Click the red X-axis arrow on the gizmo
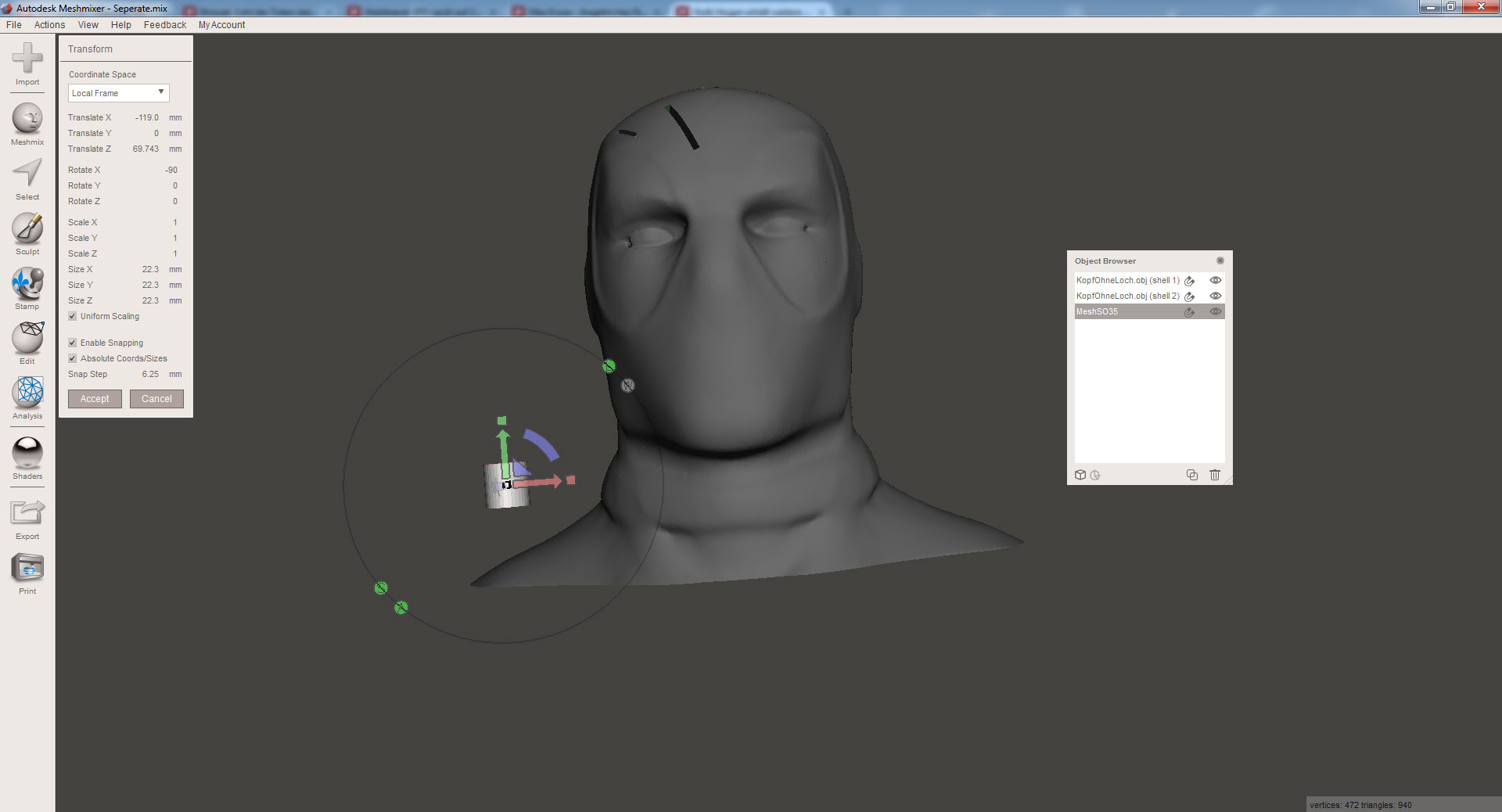 [538, 482]
